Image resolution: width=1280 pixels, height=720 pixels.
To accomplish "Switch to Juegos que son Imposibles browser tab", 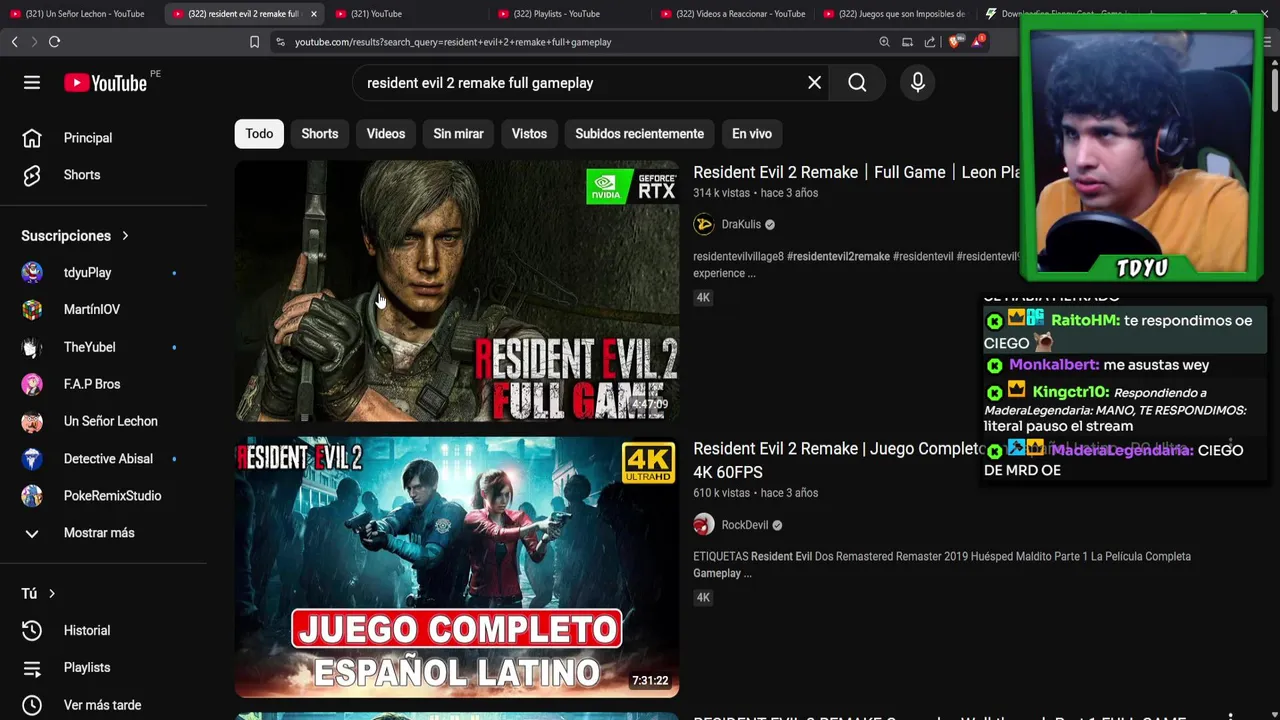I will 893,14.
